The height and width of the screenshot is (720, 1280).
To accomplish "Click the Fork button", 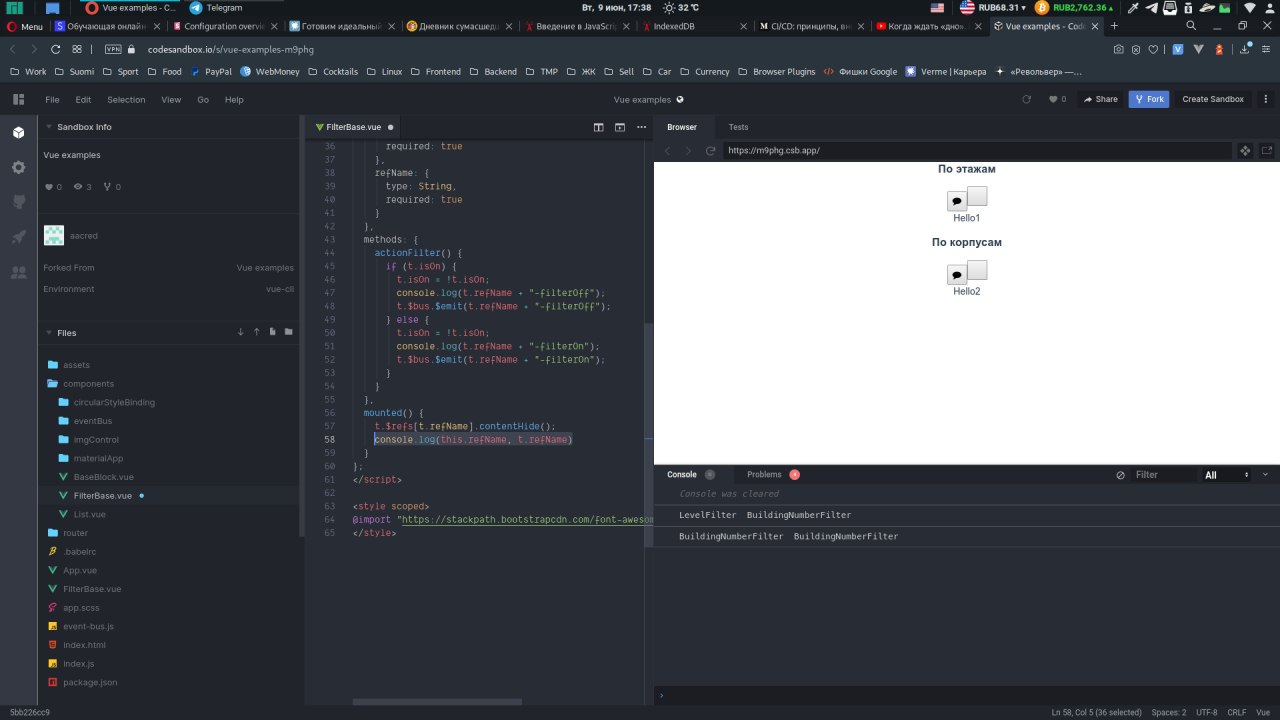I will coord(1149,99).
